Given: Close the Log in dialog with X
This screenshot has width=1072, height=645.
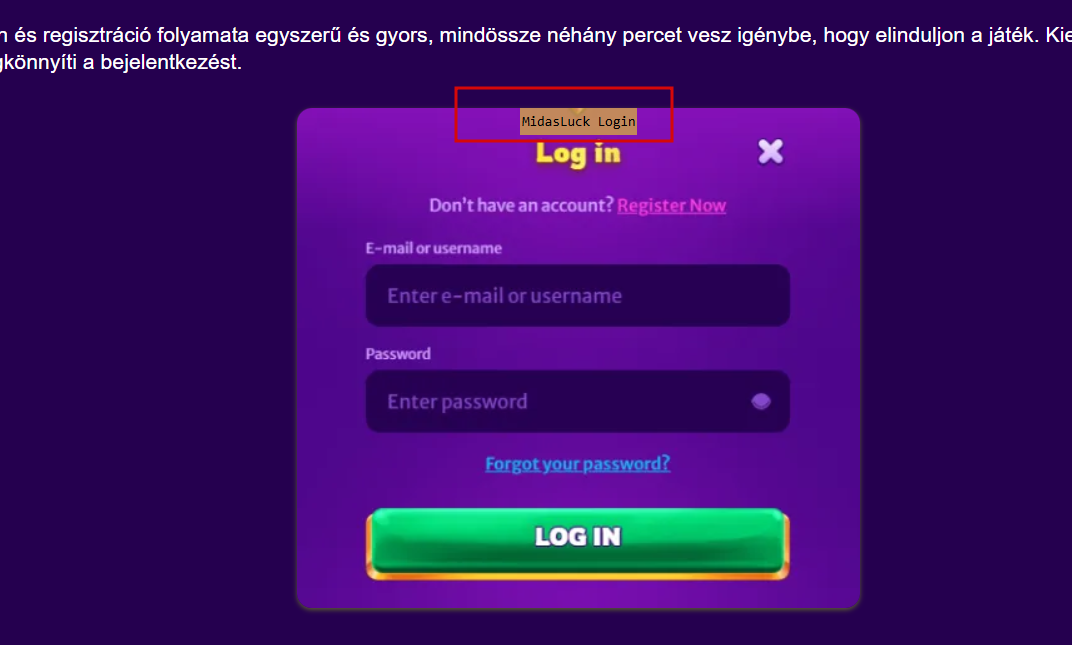Looking at the screenshot, I should 770,151.
